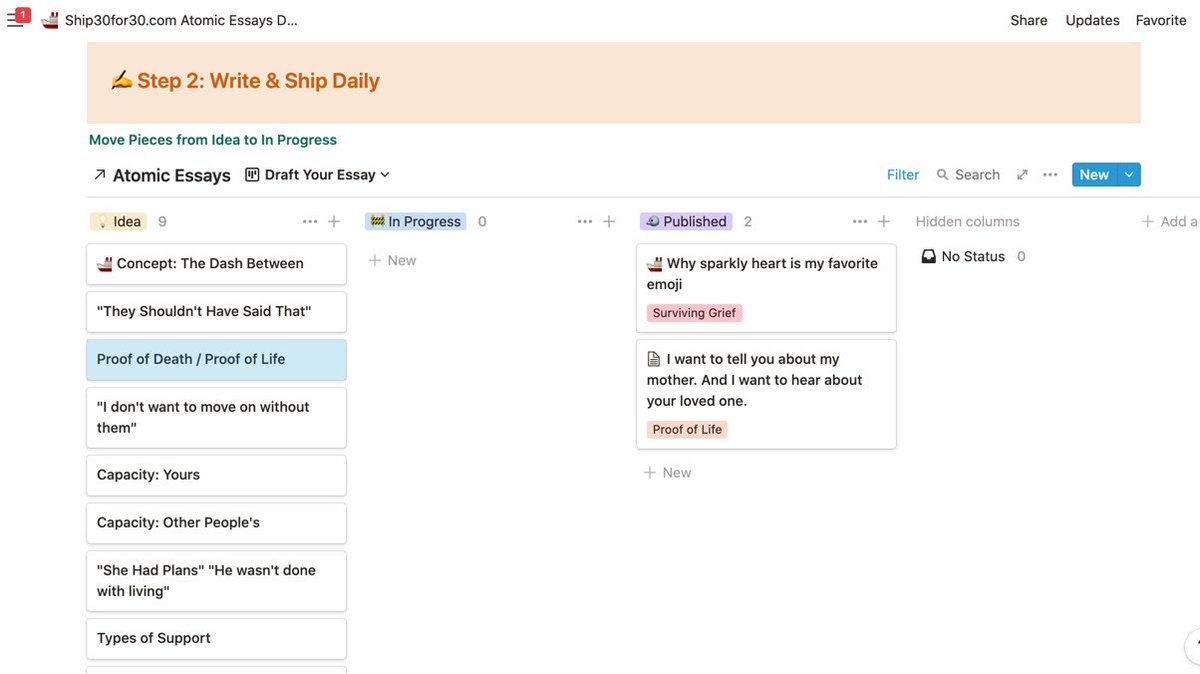Screen dimensions: 1200x674
Task: Open the Share menu
Action: (1029, 20)
